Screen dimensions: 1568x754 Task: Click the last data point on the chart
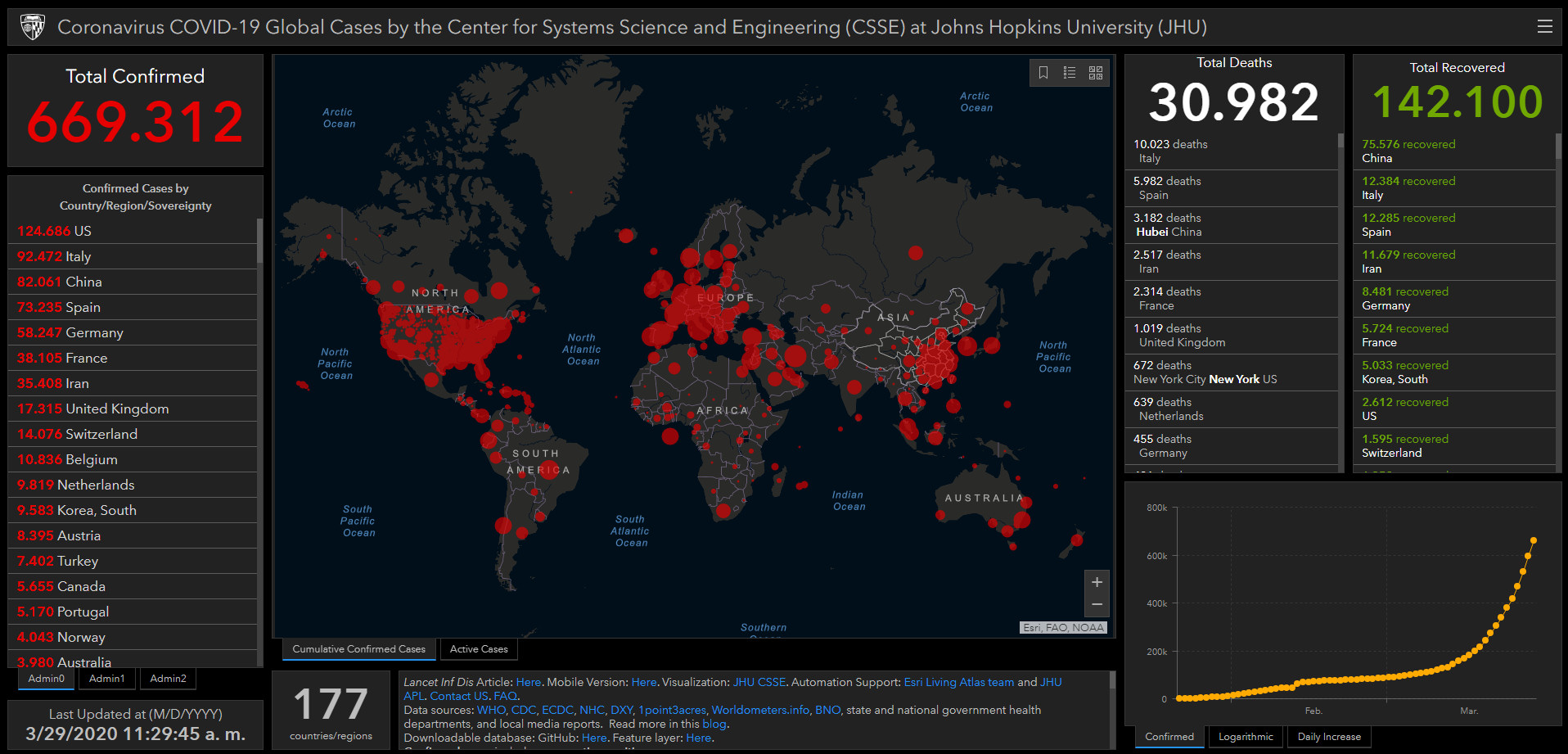coord(1533,540)
